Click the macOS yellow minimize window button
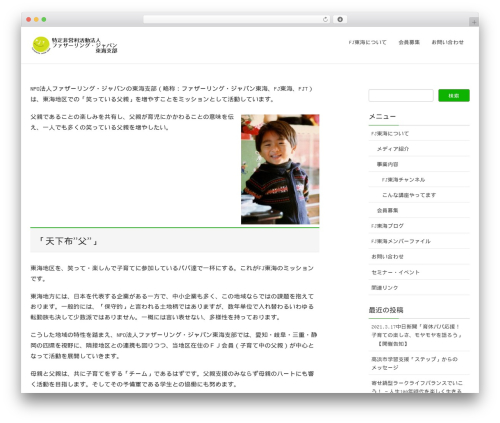500x423 pixels. (36, 19)
